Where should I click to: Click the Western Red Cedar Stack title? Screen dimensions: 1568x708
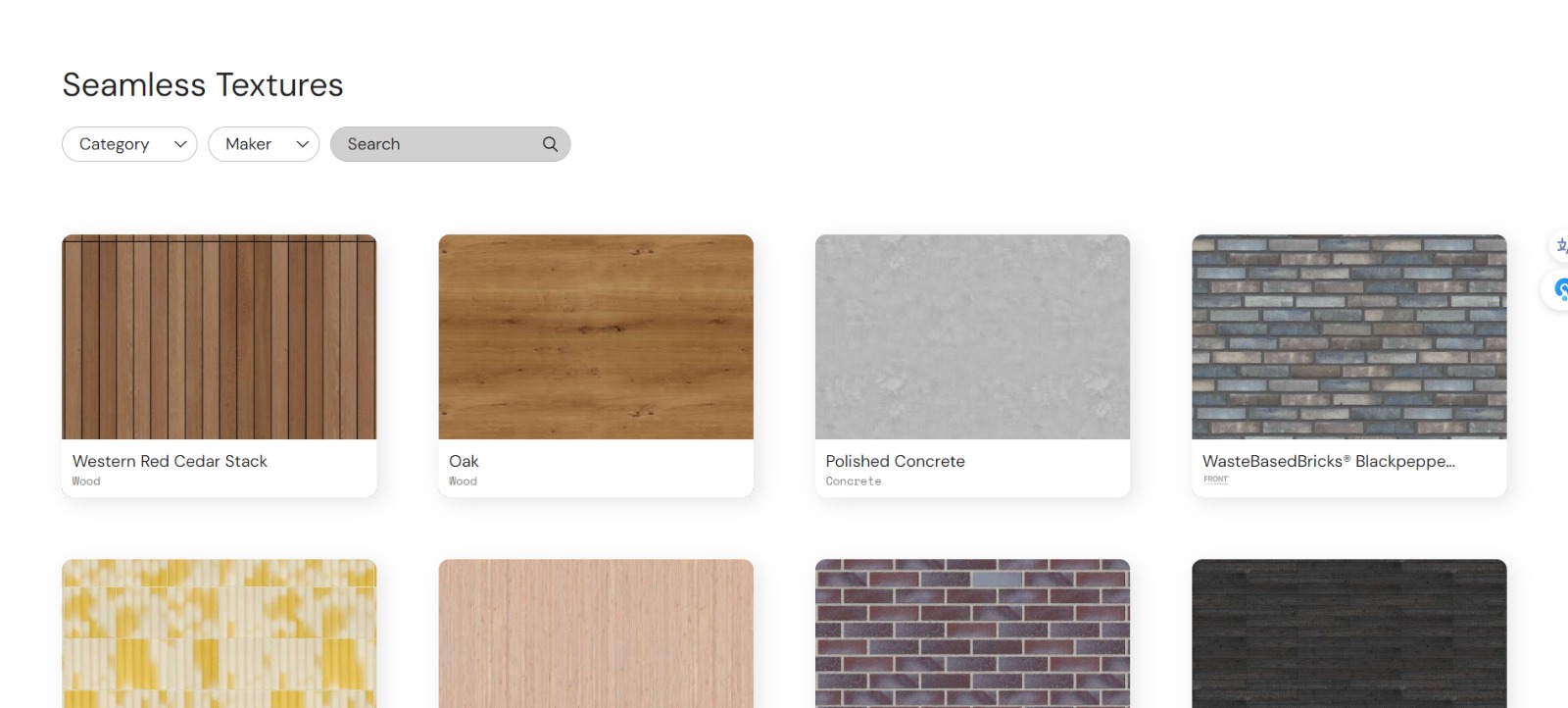[x=170, y=461]
